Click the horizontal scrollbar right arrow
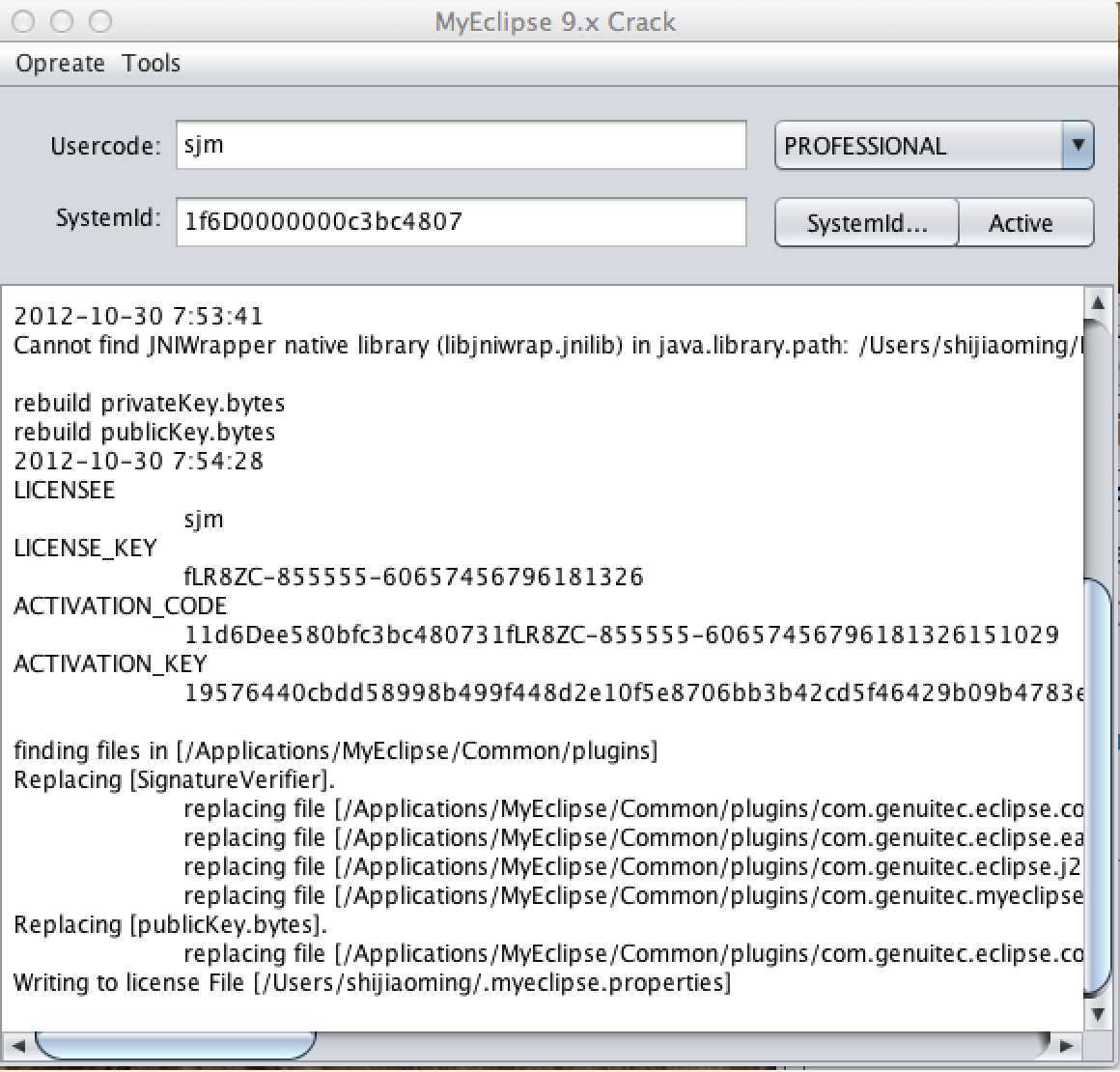This screenshot has height=1072, width=1120. (1067, 1046)
